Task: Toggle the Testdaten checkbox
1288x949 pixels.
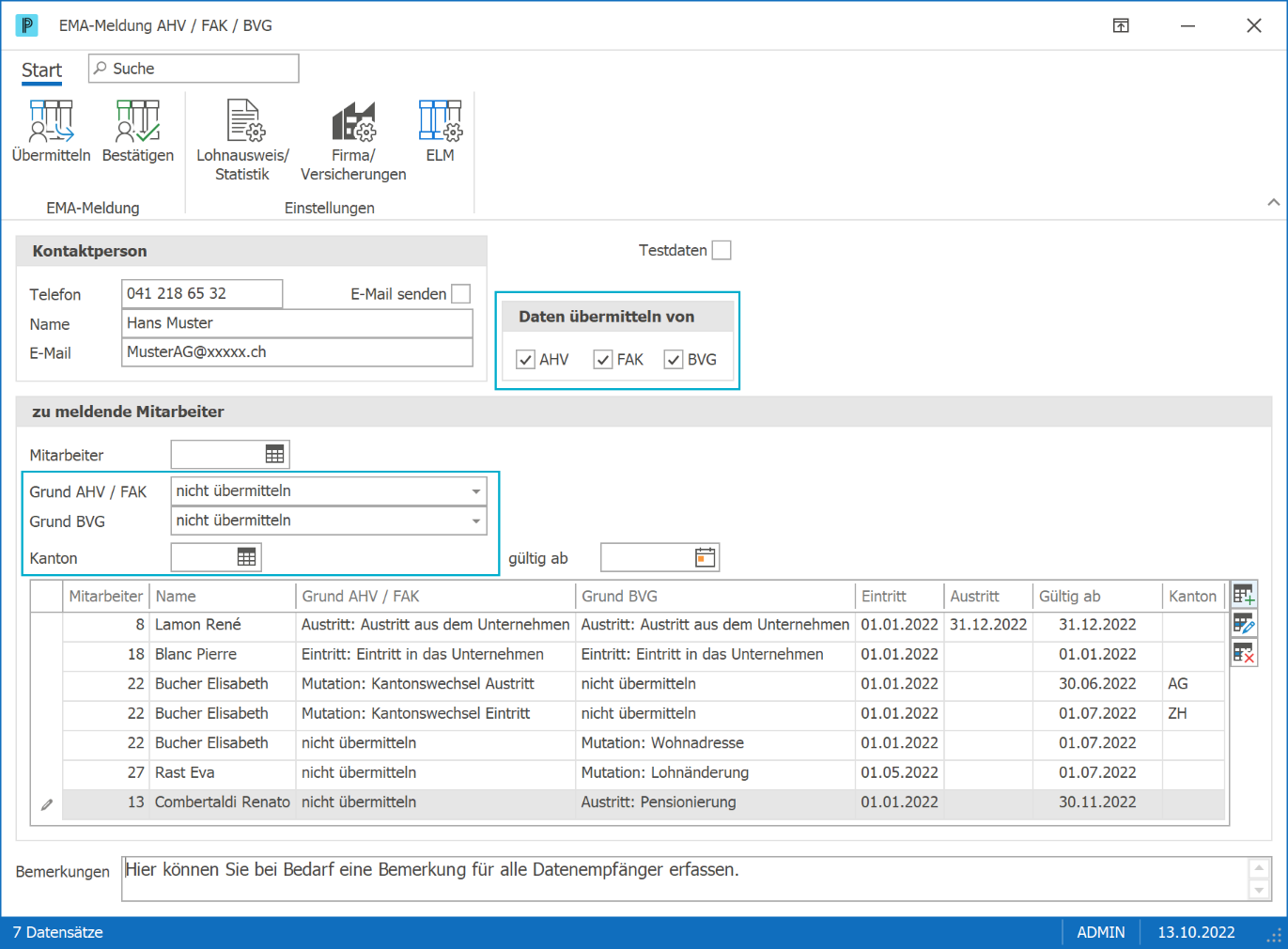Action: pos(722,250)
